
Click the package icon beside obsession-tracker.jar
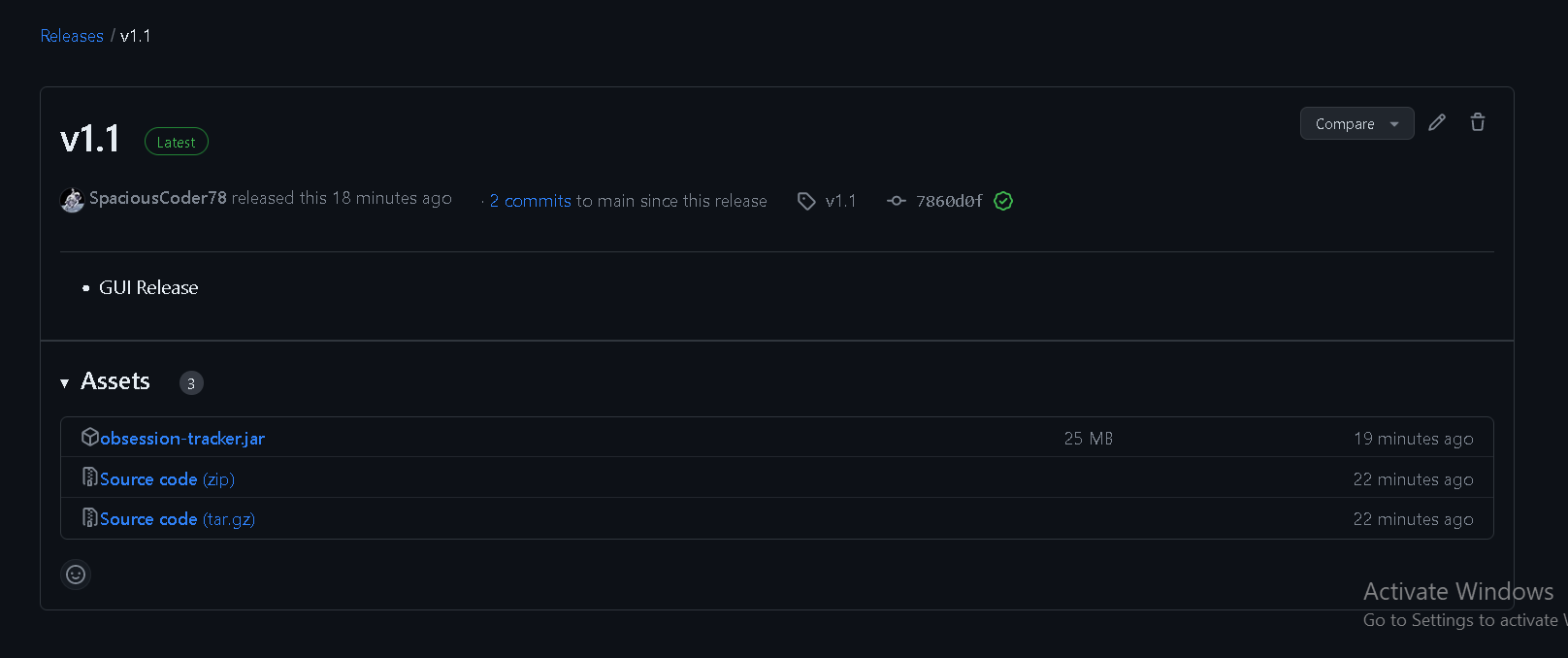point(89,437)
